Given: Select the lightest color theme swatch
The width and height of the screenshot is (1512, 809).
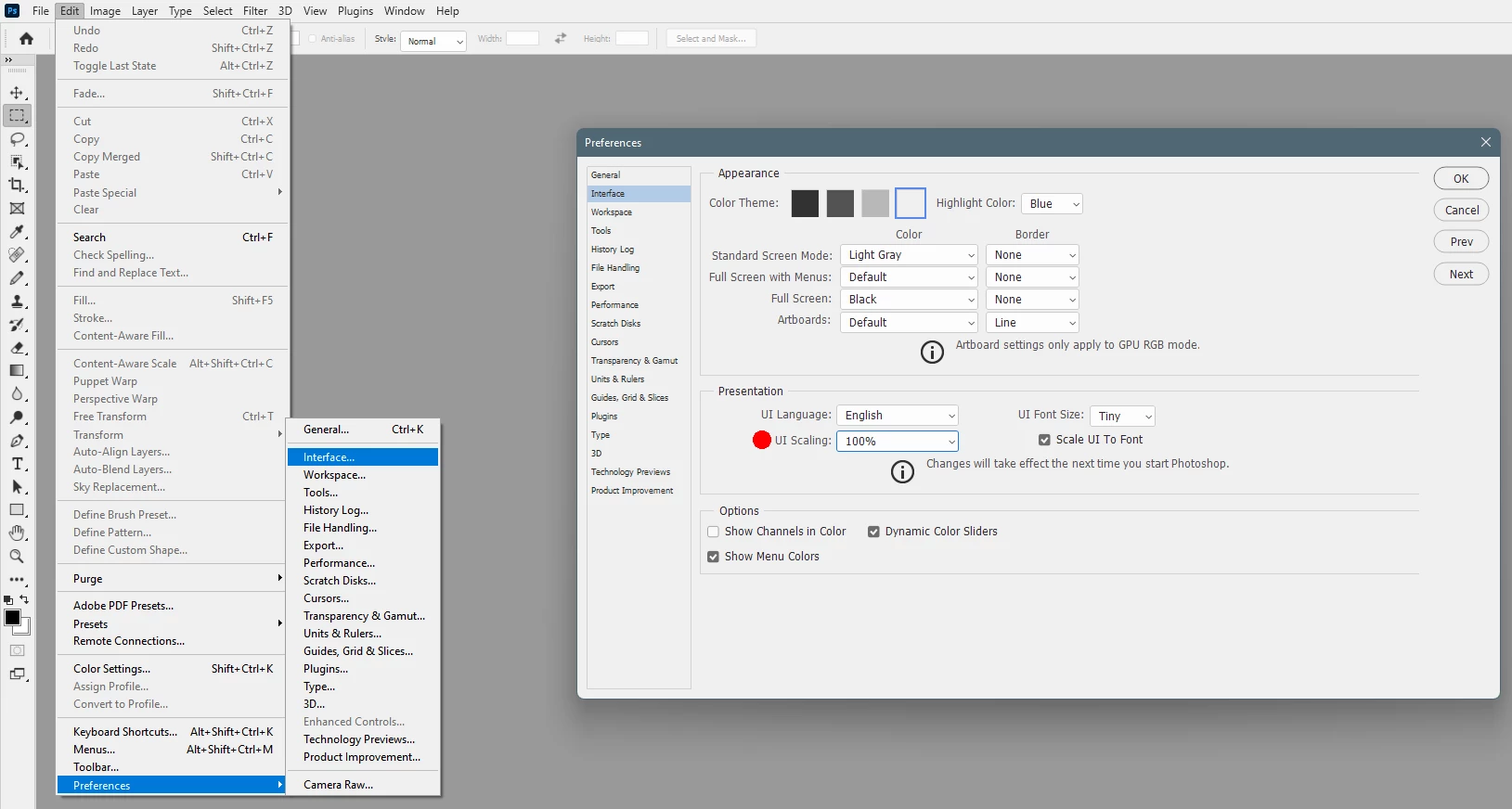Looking at the screenshot, I should tap(911, 203).
